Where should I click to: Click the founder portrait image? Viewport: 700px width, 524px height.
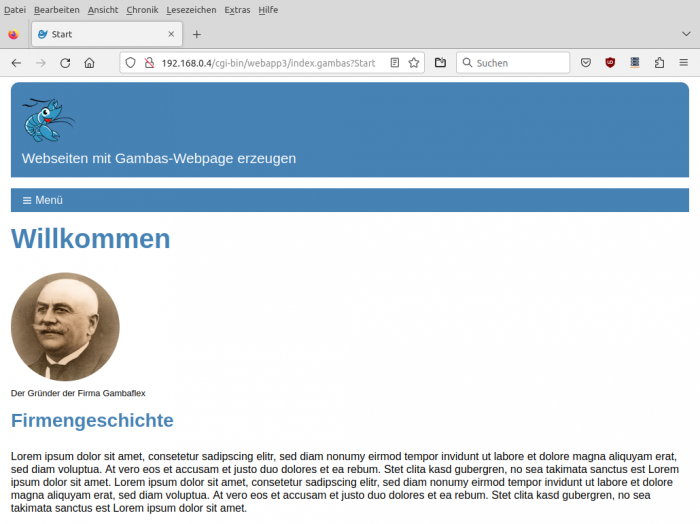point(65,327)
